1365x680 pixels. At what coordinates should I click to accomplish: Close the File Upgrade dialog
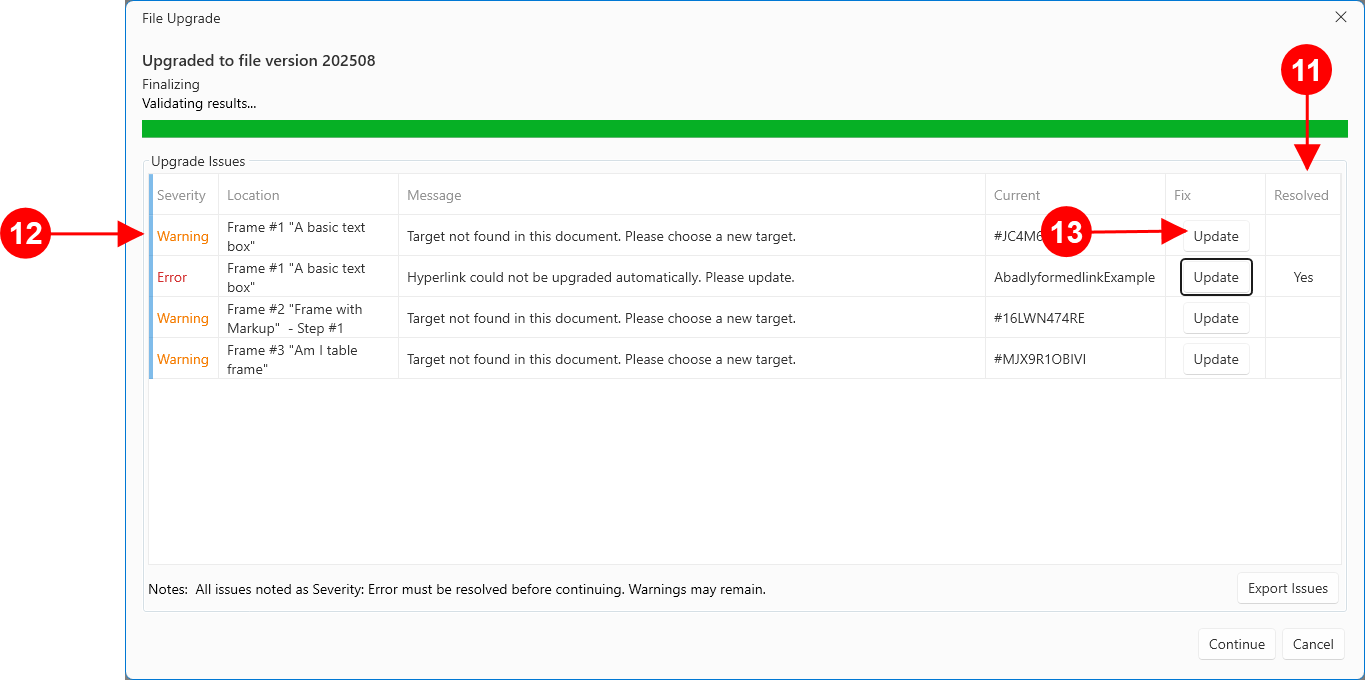coord(1341,17)
